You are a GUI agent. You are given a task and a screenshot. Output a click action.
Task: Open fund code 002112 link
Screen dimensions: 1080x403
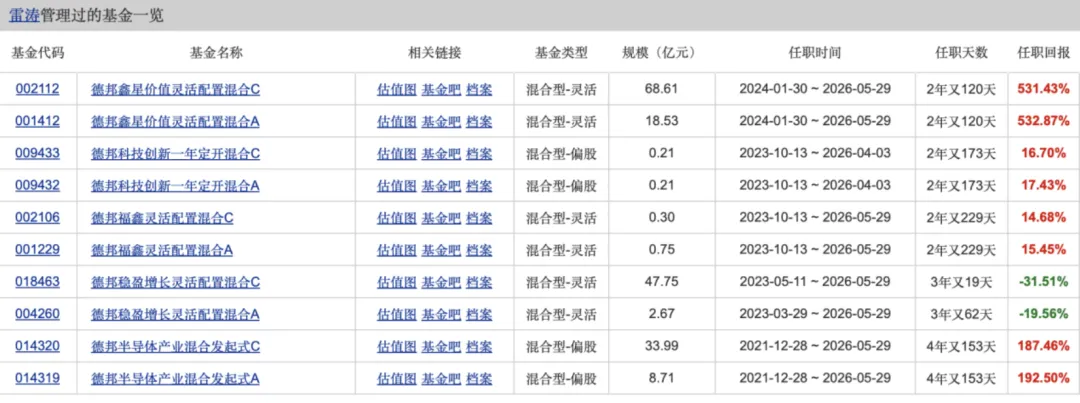point(37,89)
